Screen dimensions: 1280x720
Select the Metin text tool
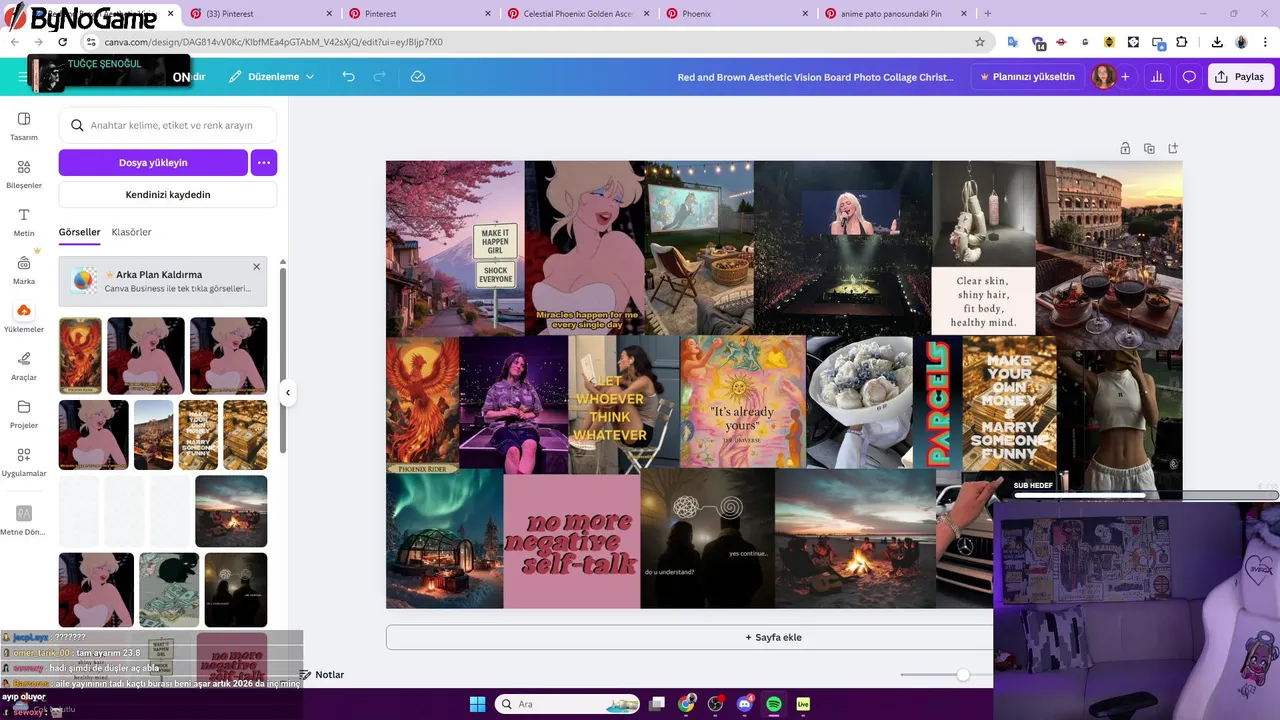(24, 221)
